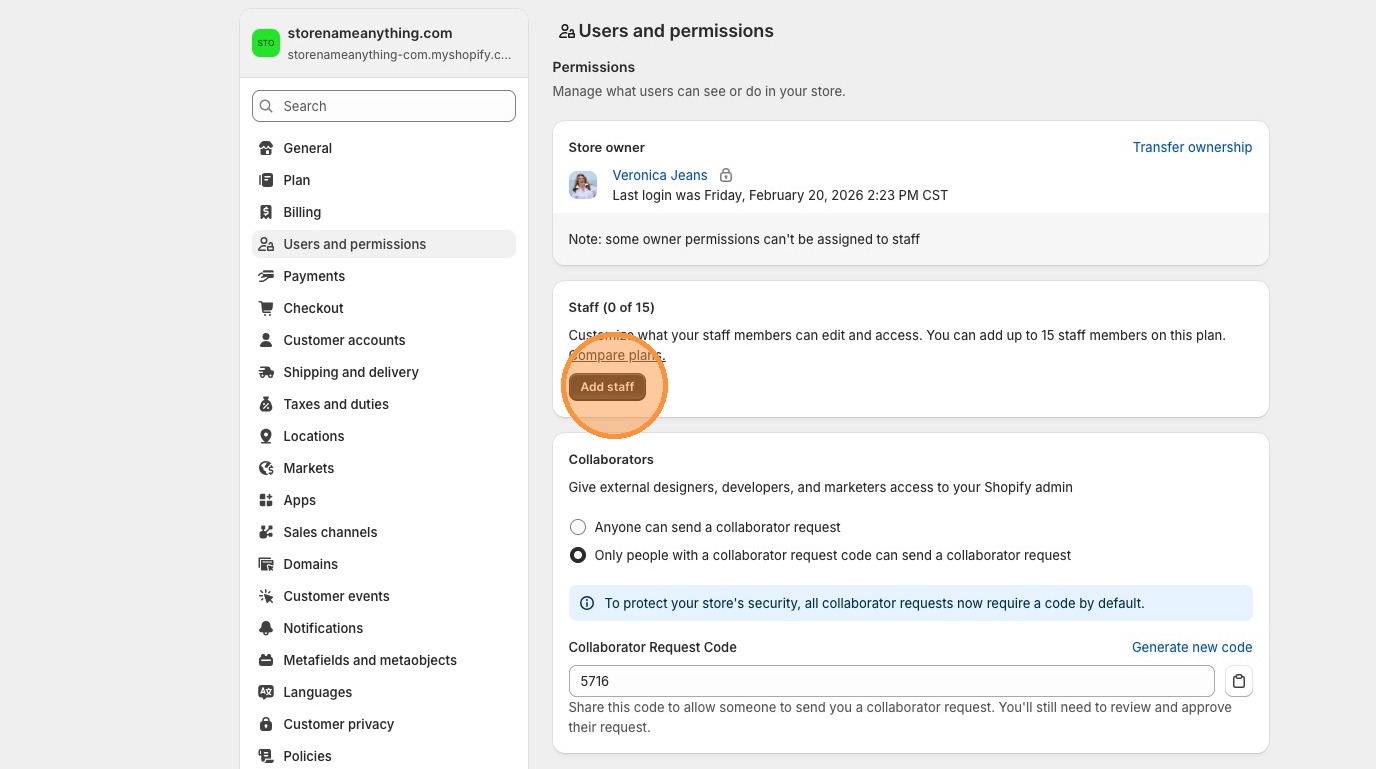Click the Collaborator Request Code field 5716
Viewport: 1376px width, 769px height.
click(x=891, y=681)
